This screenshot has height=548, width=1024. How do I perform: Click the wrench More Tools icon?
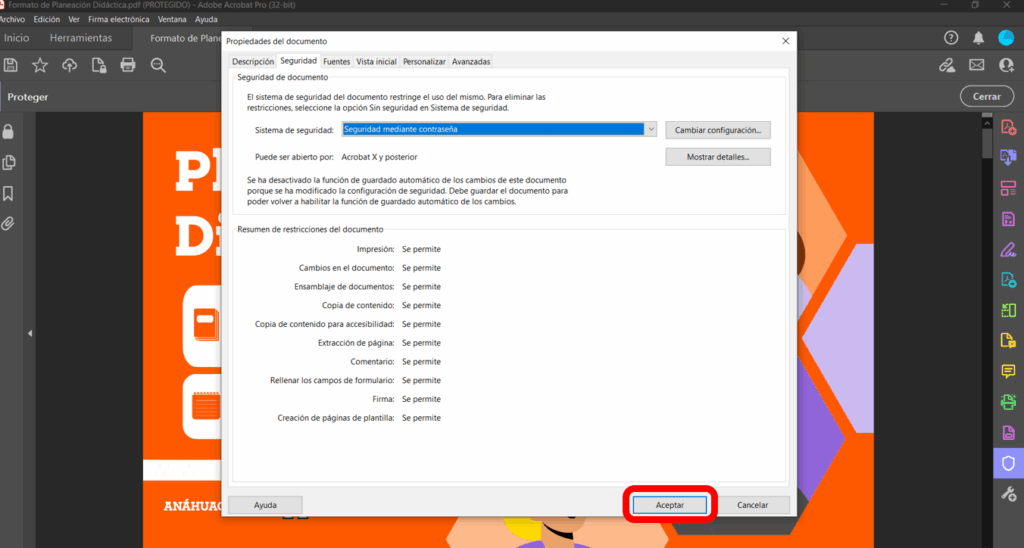[1008, 494]
